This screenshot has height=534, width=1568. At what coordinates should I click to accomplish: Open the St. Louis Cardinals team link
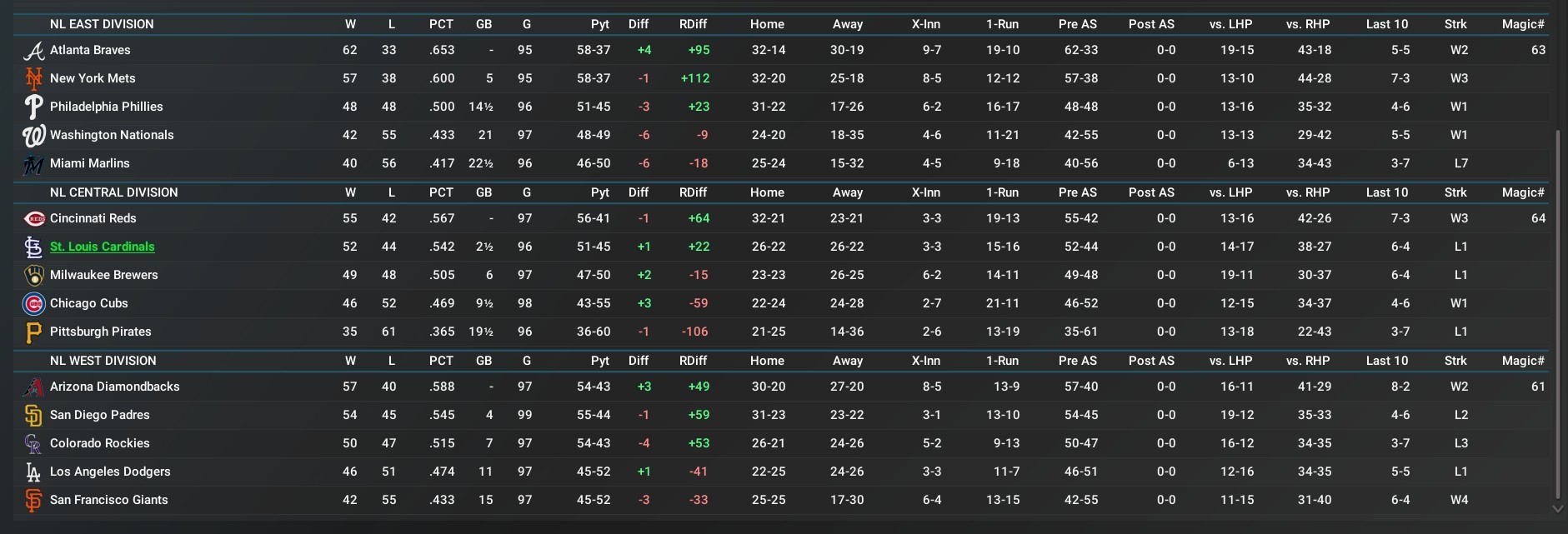point(102,247)
